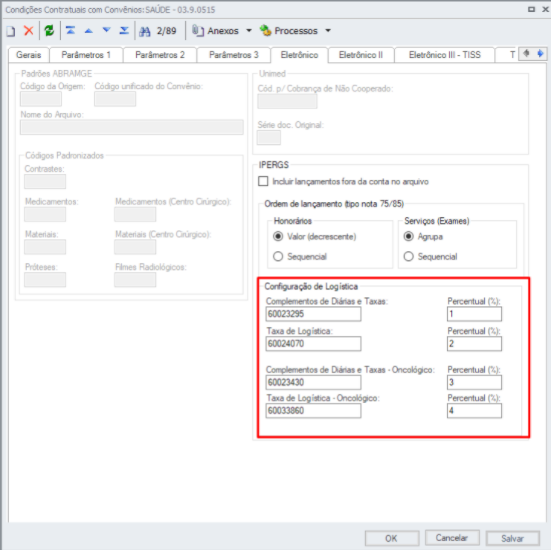Viewport: 551px width, 550px height.
Task: Click the Contrastes code field
Action: 45,182
